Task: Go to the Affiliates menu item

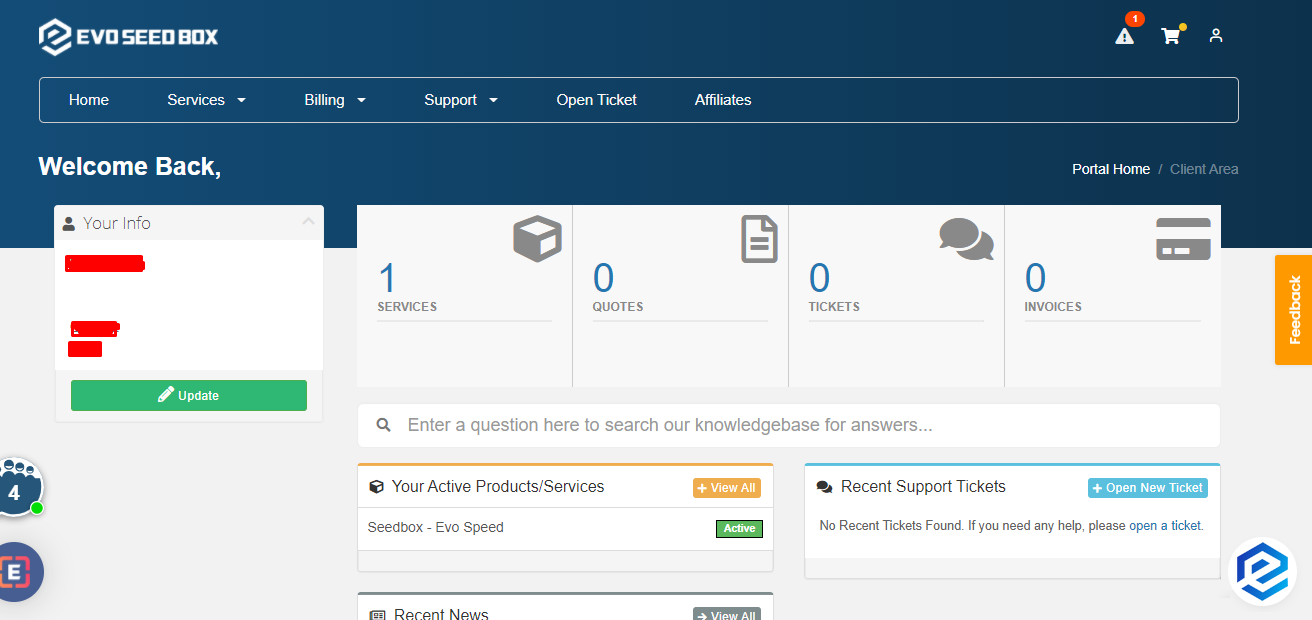Action: 723,100
